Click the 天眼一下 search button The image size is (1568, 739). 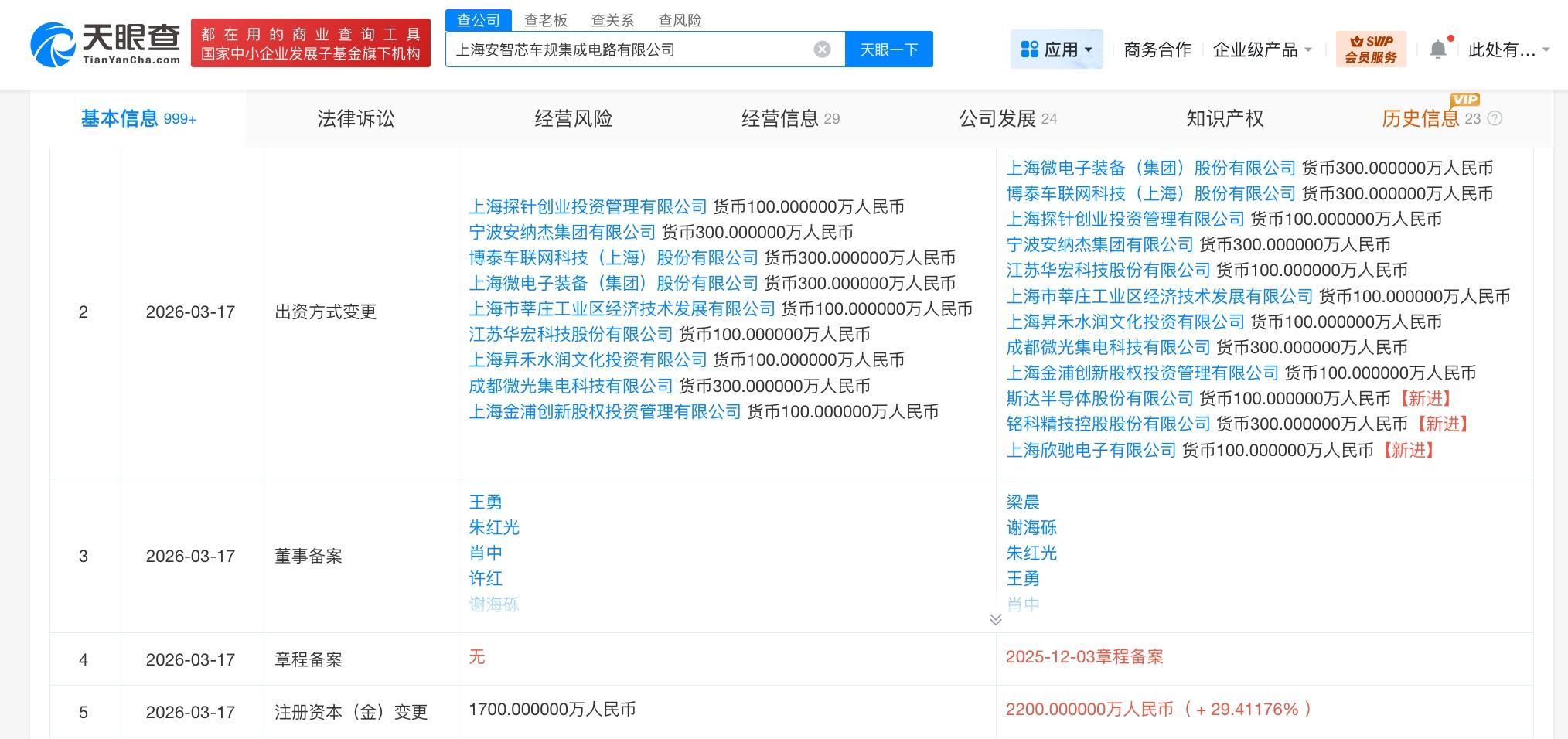[x=889, y=49]
